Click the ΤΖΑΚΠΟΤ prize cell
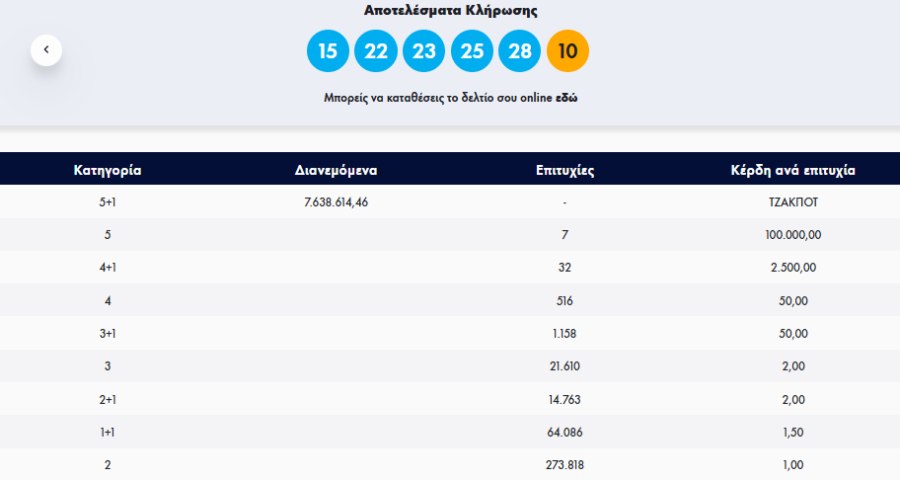Viewport: 900px width, 480px height. click(x=793, y=202)
